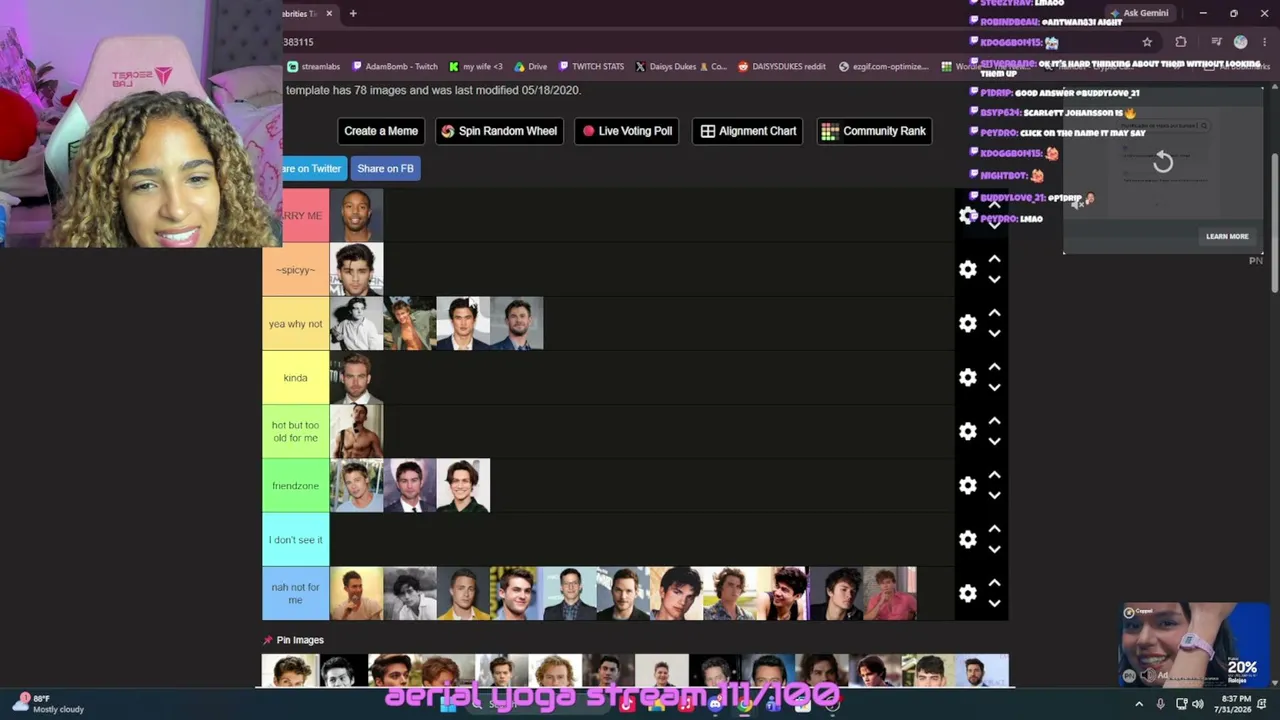This screenshot has height=720, width=1280.
Task: Open the browser extensions puzzle icon
Action: 1181,42
